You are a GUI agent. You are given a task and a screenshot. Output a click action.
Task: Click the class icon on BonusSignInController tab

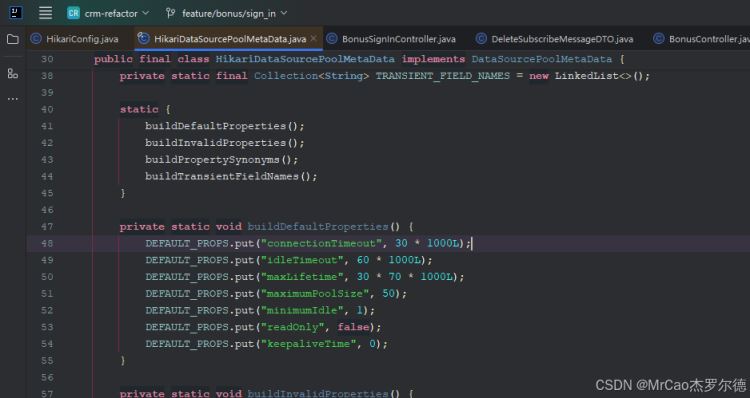coord(331,39)
